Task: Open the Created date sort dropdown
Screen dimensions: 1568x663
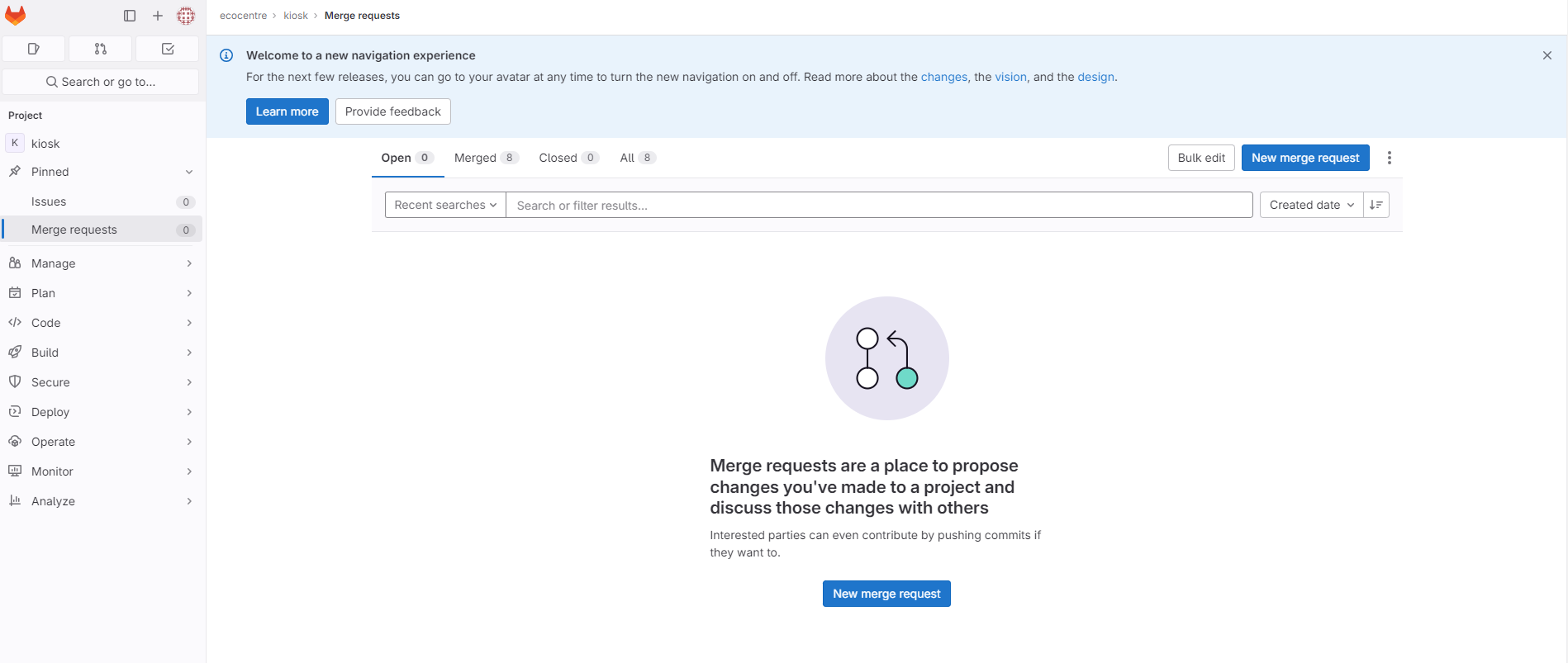Action: [x=1312, y=205]
